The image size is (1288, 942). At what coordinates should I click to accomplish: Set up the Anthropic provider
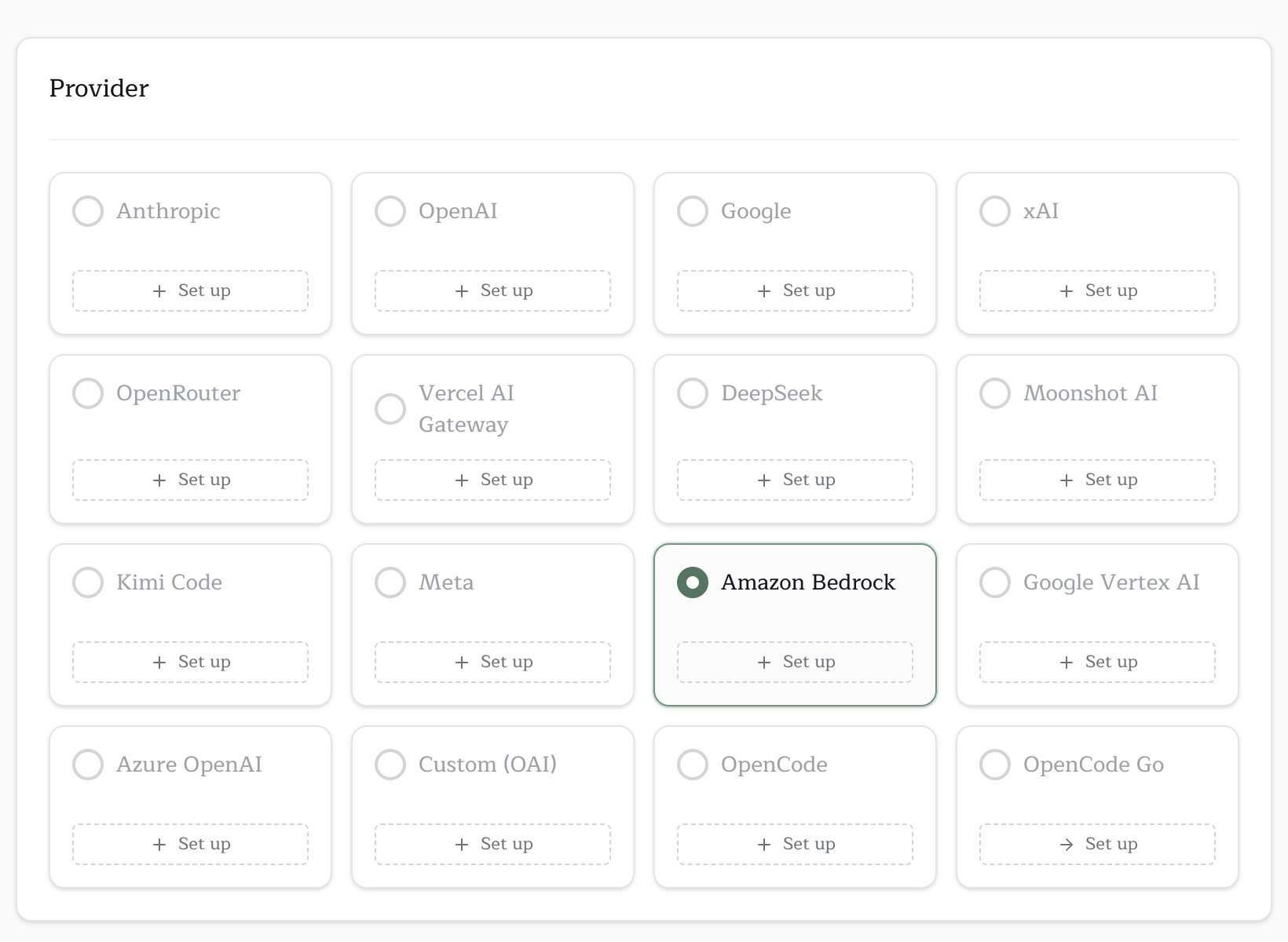coord(191,291)
